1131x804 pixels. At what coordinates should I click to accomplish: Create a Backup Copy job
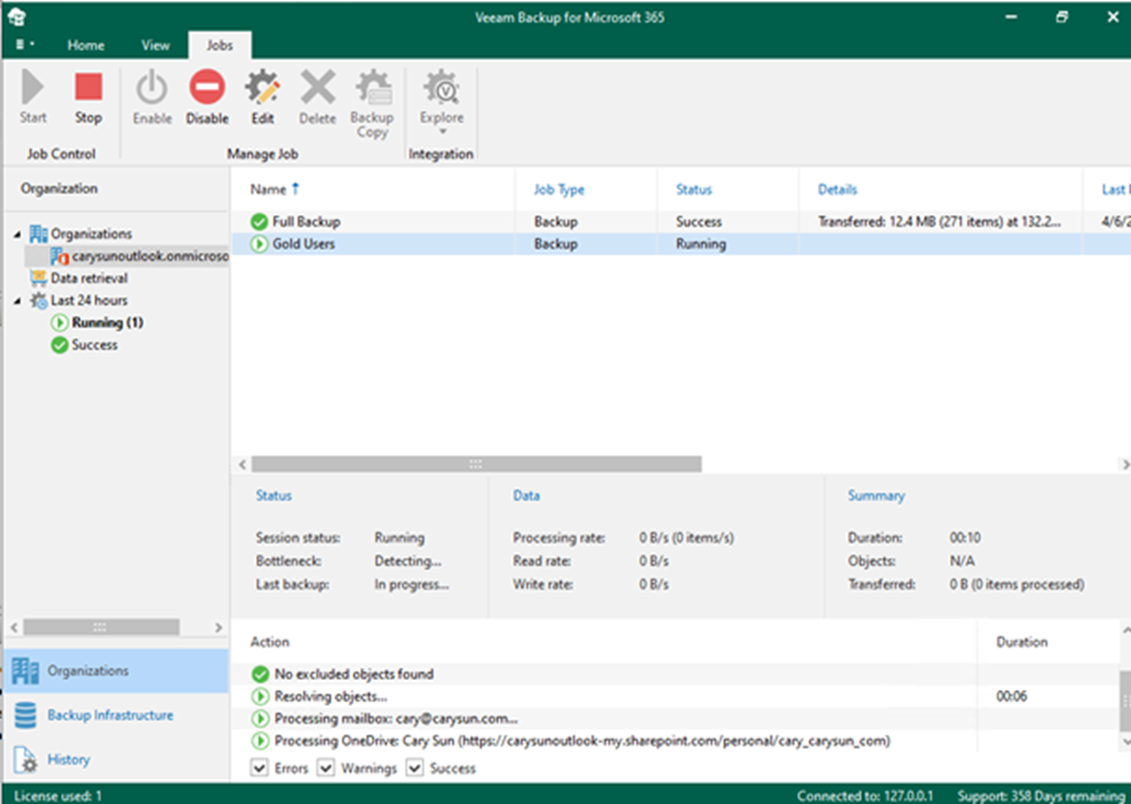(x=372, y=104)
